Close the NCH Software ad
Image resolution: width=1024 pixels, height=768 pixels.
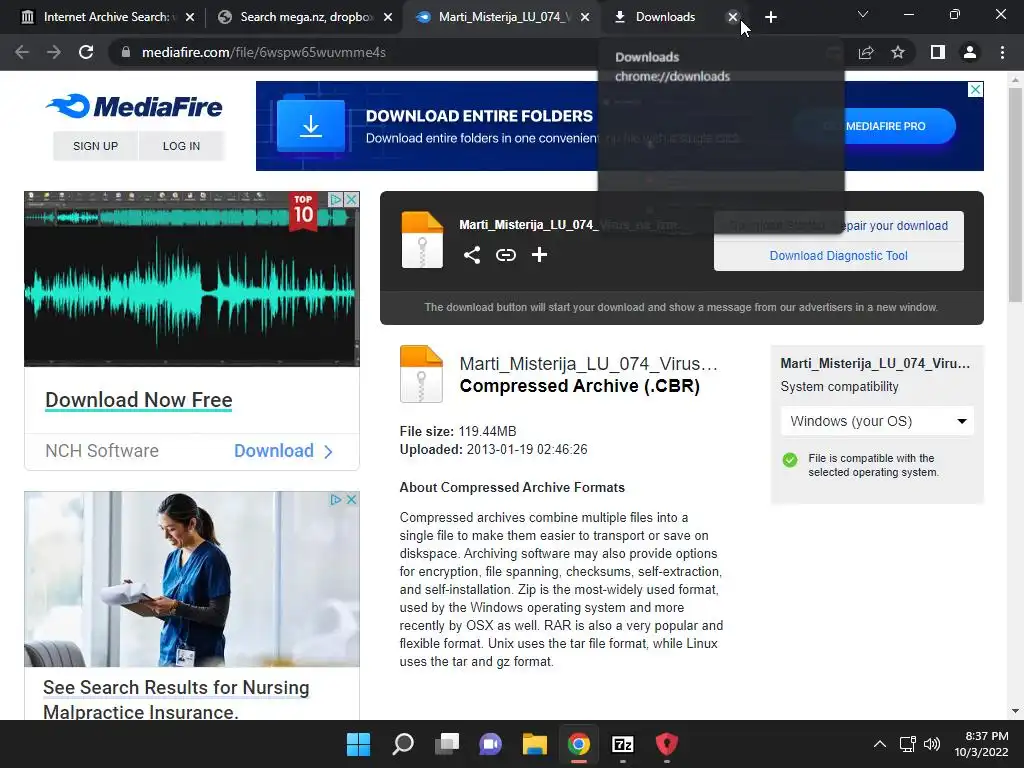coord(351,199)
